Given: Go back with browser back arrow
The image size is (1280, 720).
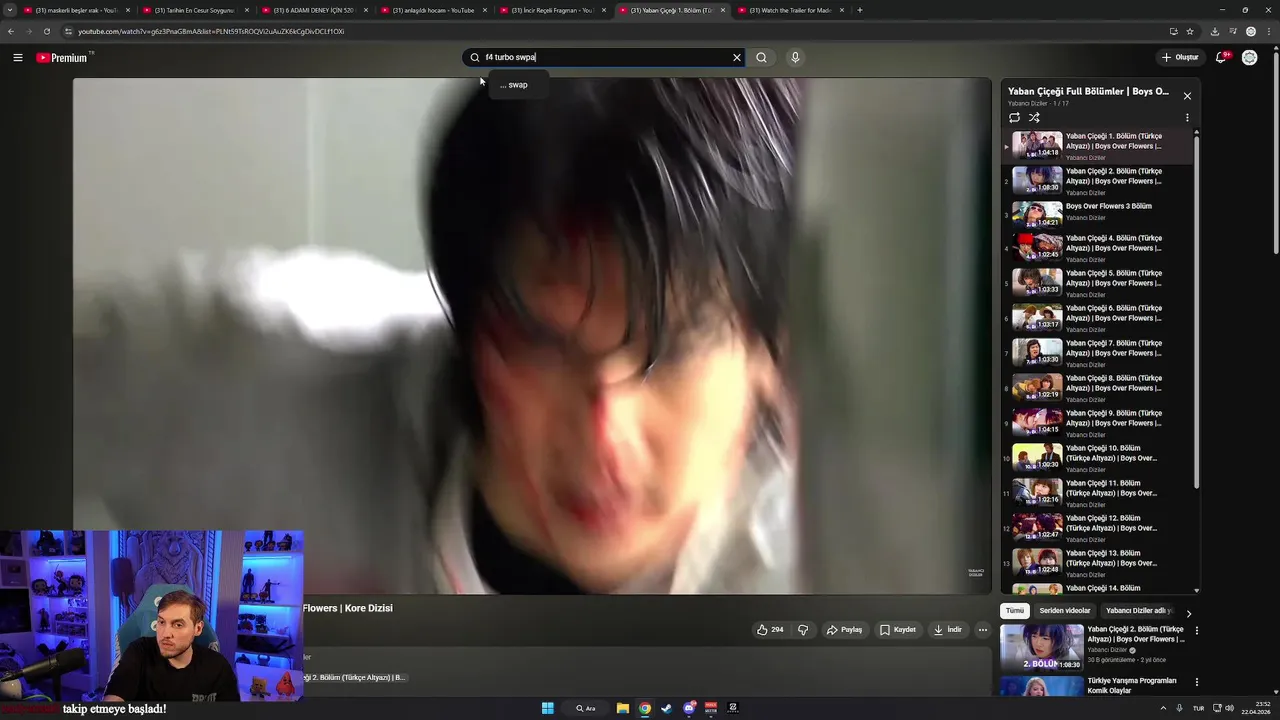Looking at the screenshot, I should (x=11, y=31).
